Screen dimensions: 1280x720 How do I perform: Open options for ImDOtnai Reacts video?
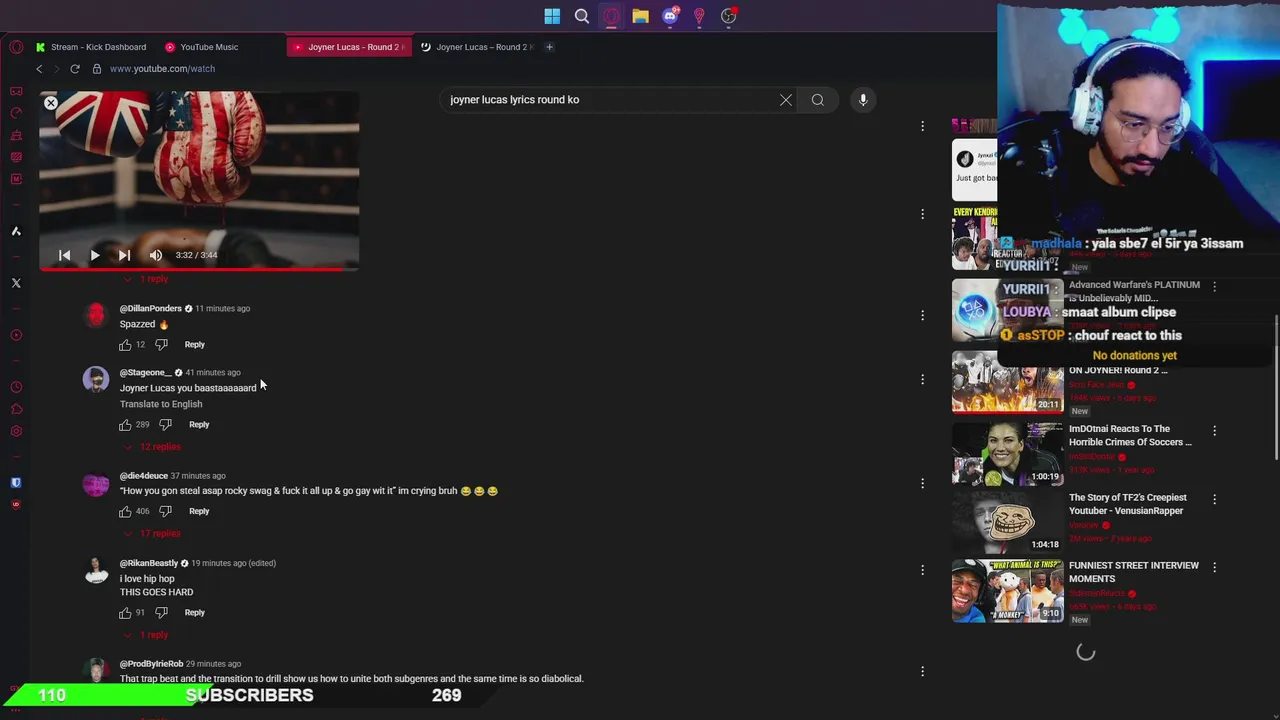tap(1214, 431)
